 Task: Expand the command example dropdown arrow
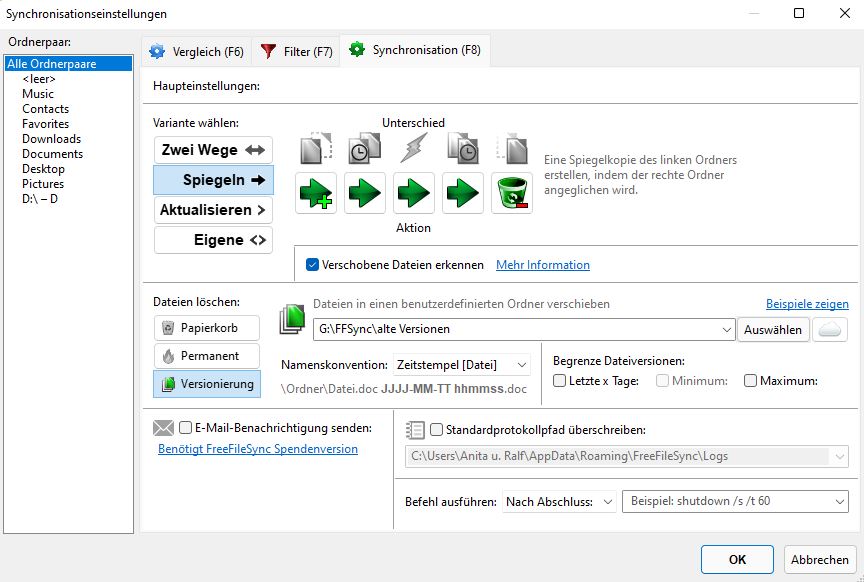pos(839,502)
